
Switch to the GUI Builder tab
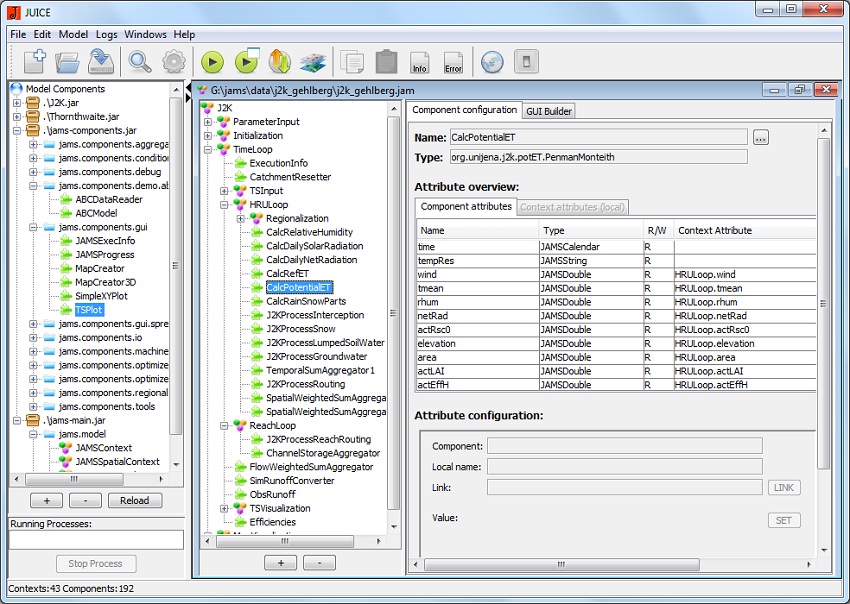(x=549, y=111)
